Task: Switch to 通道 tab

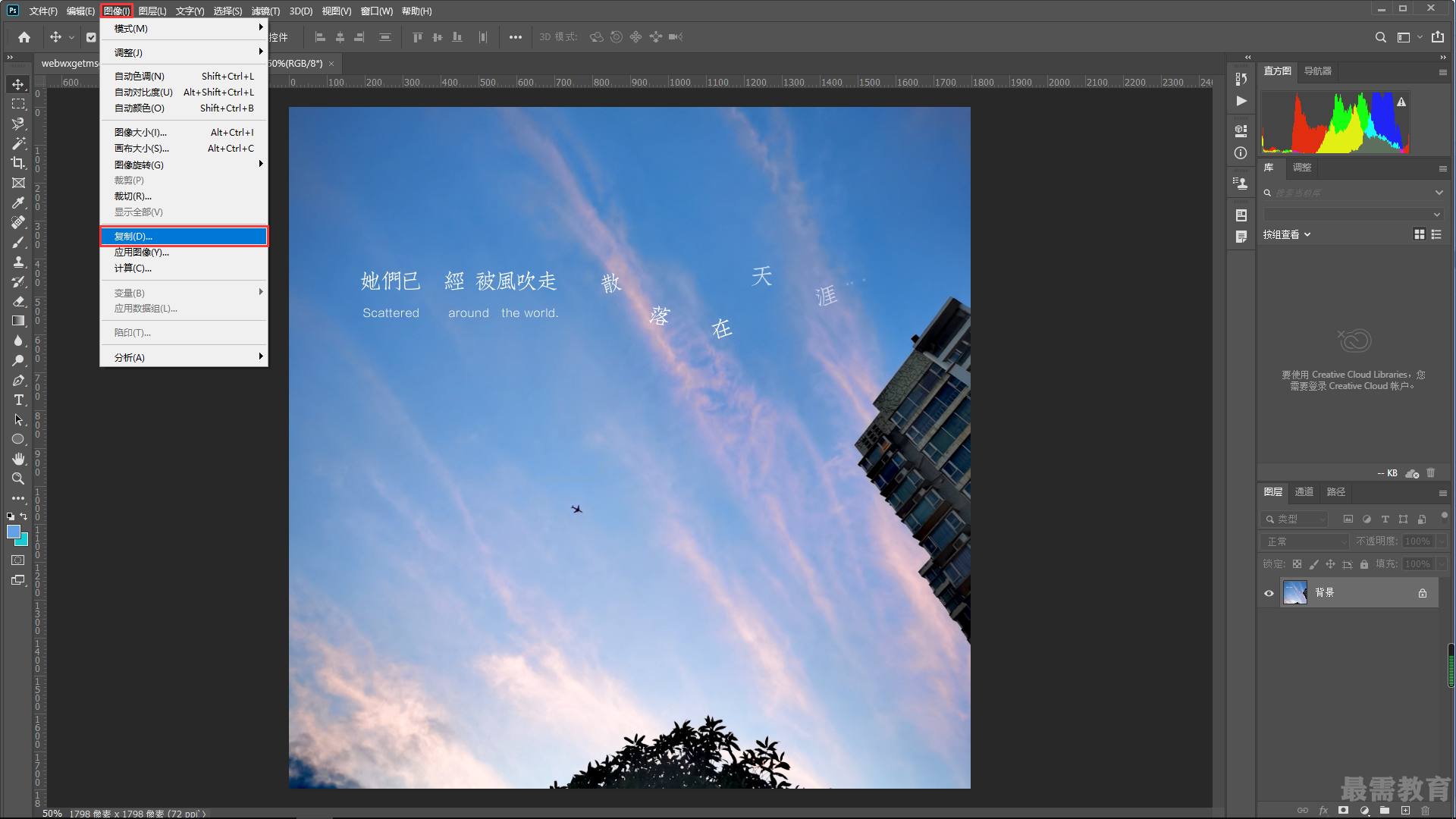Action: [1304, 492]
